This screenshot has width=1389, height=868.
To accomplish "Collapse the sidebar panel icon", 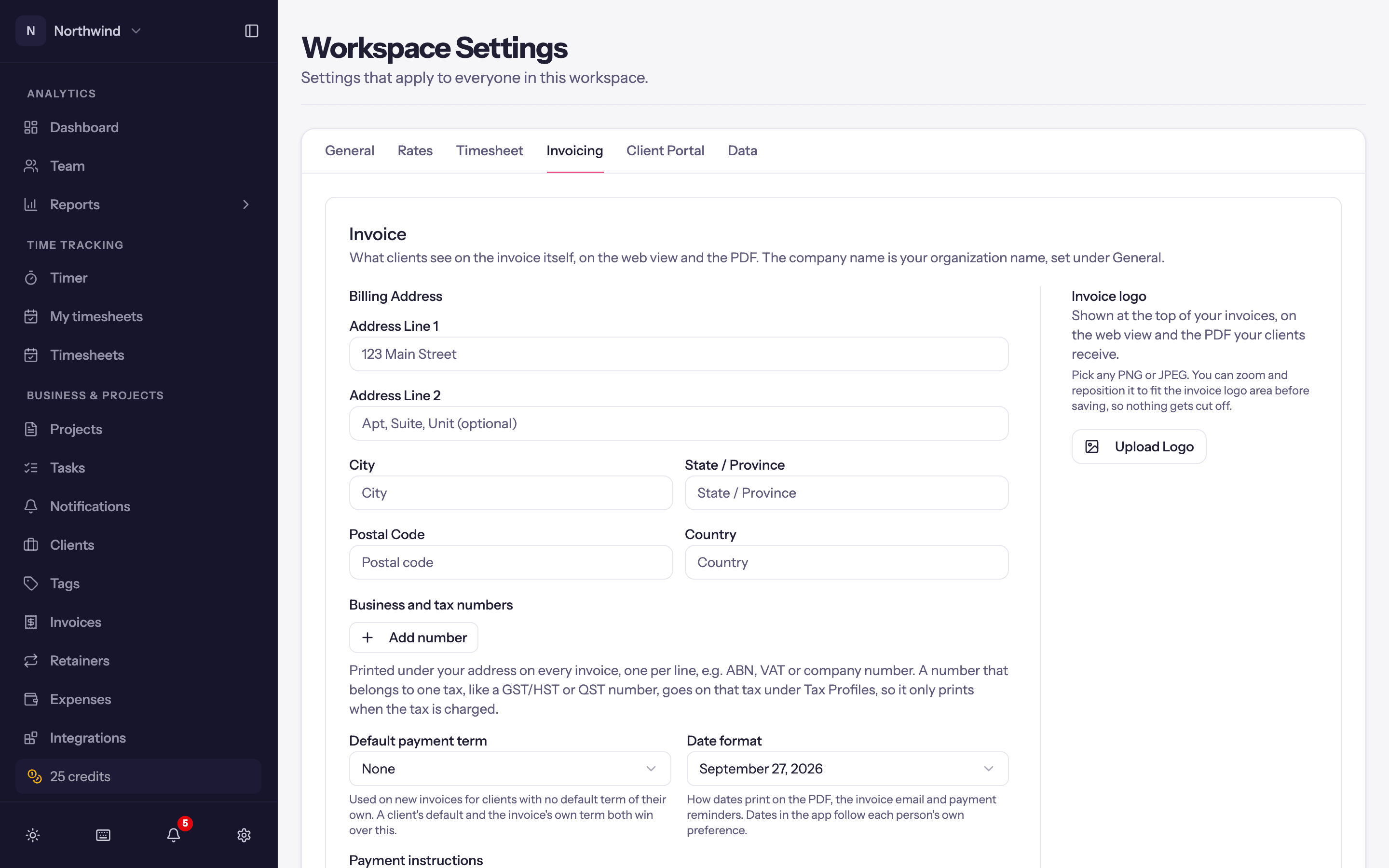I will 251,31.
